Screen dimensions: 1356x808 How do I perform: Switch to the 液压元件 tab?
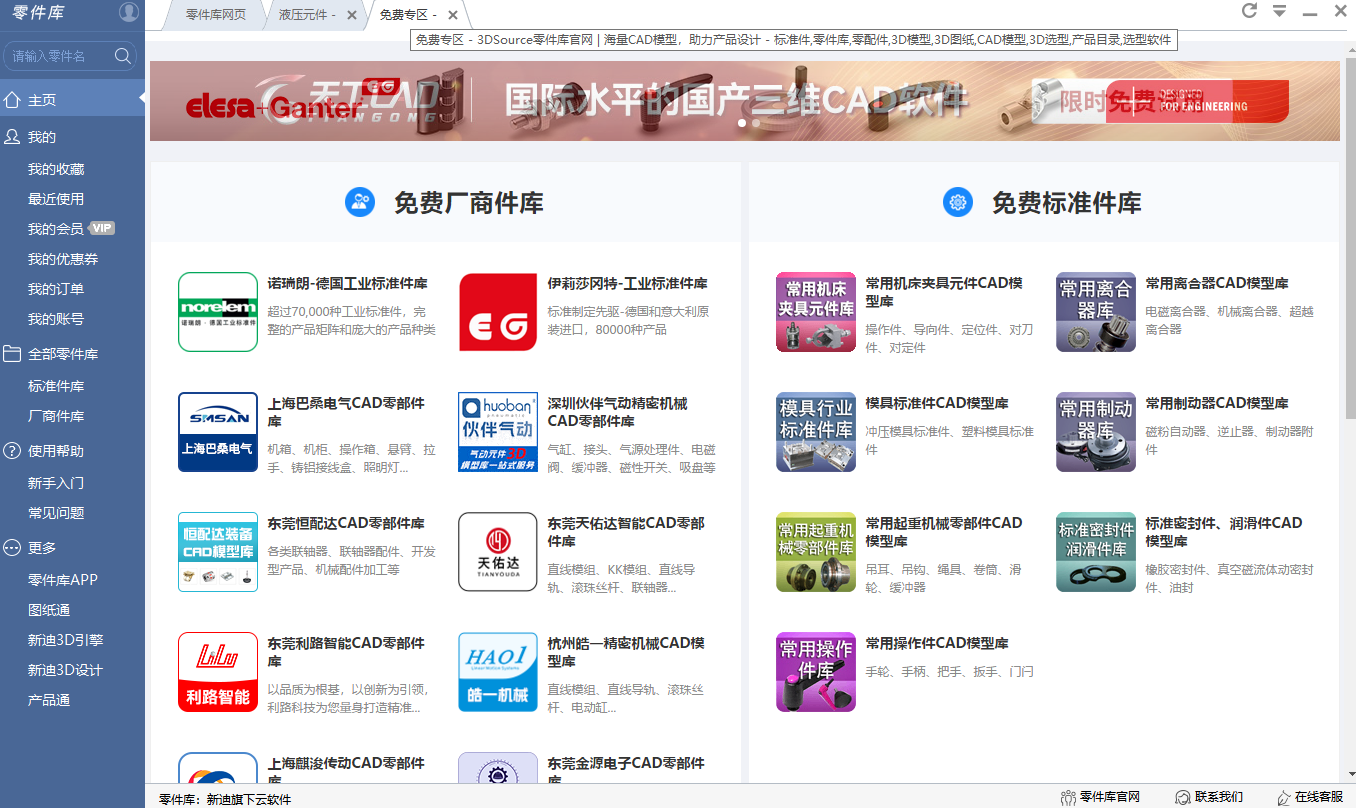click(x=307, y=15)
